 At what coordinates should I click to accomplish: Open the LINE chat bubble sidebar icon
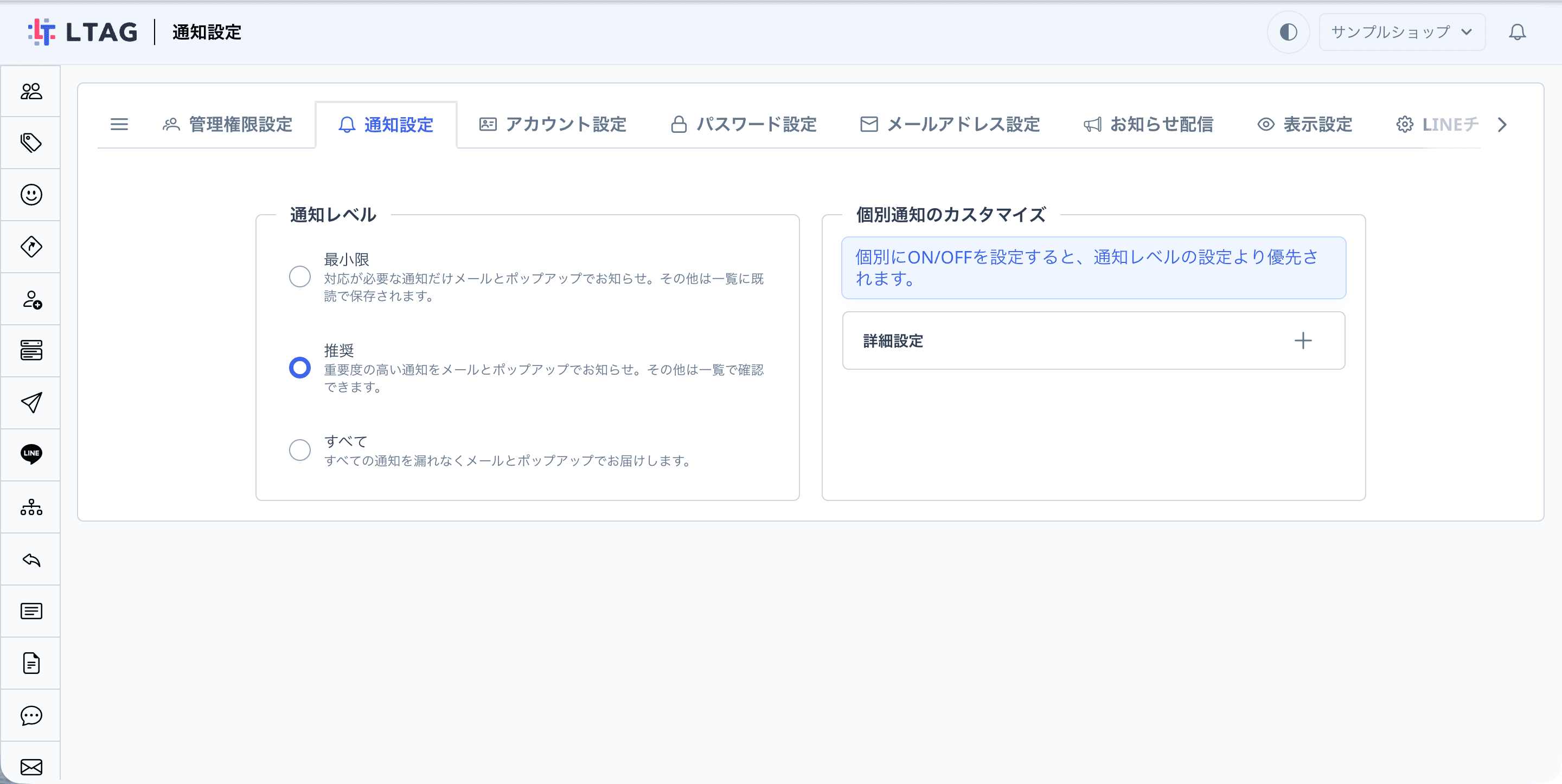[31, 454]
